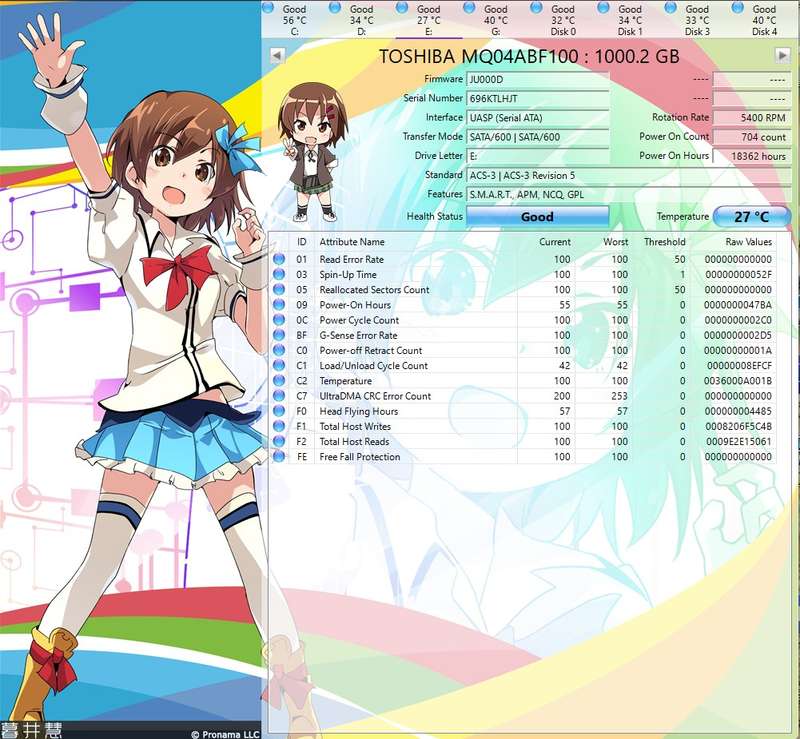Click the status icon for Total Host Writes
Image resolution: width=800 pixels, height=739 pixels.
pos(279,426)
